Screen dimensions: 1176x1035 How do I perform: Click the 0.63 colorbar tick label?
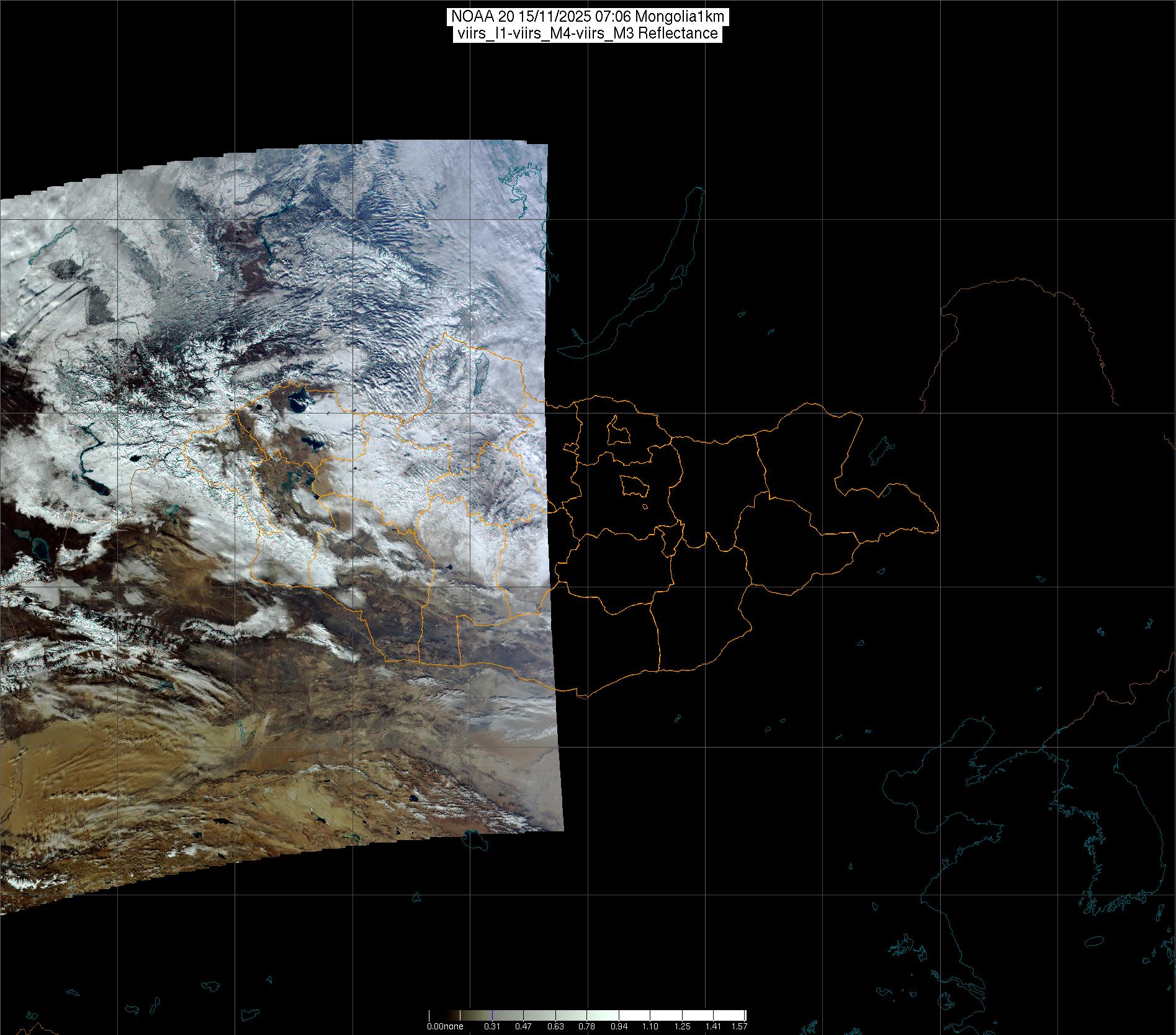[x=555, y=1027]
